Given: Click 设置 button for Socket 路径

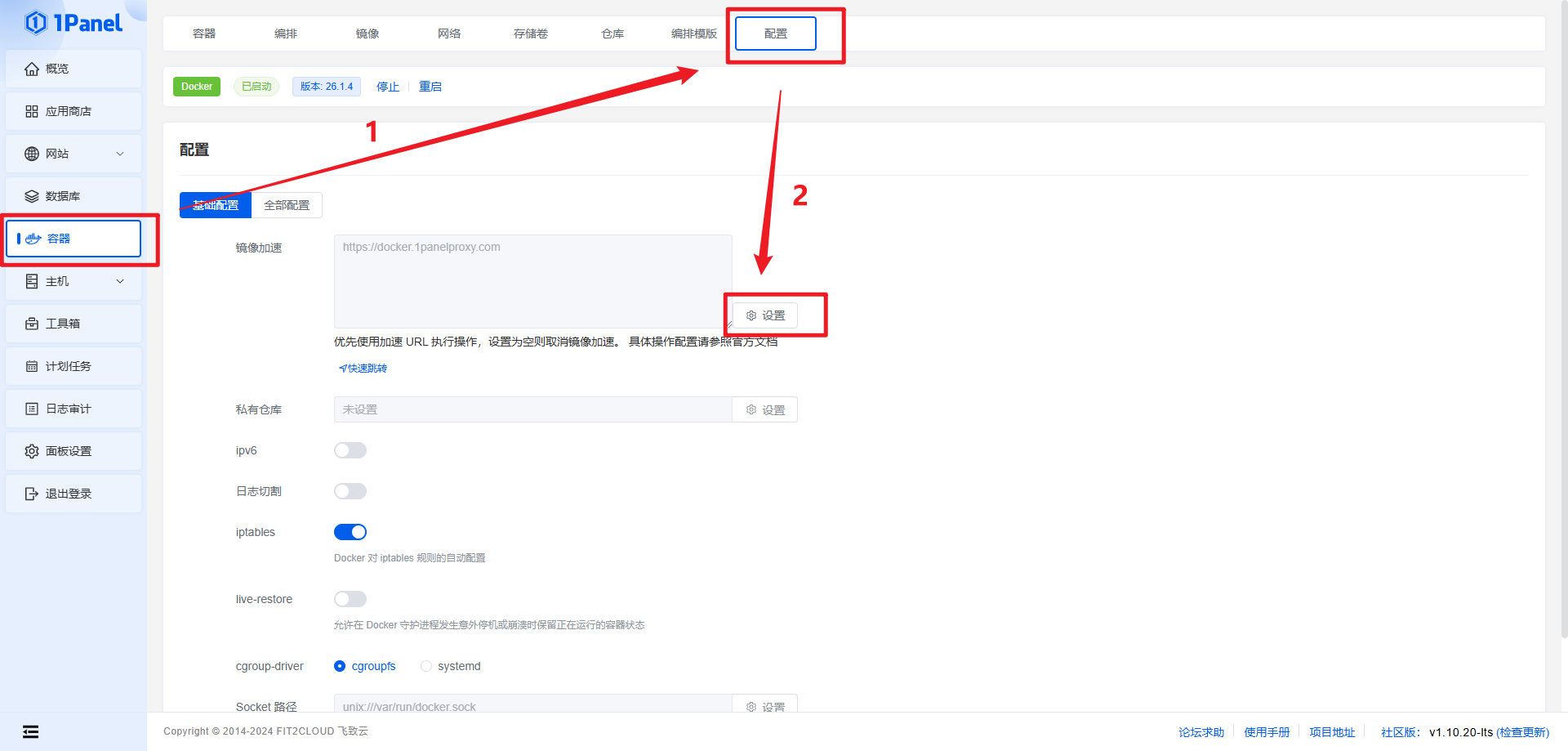Looking at the screenshot, I should [x=765, y=704].
